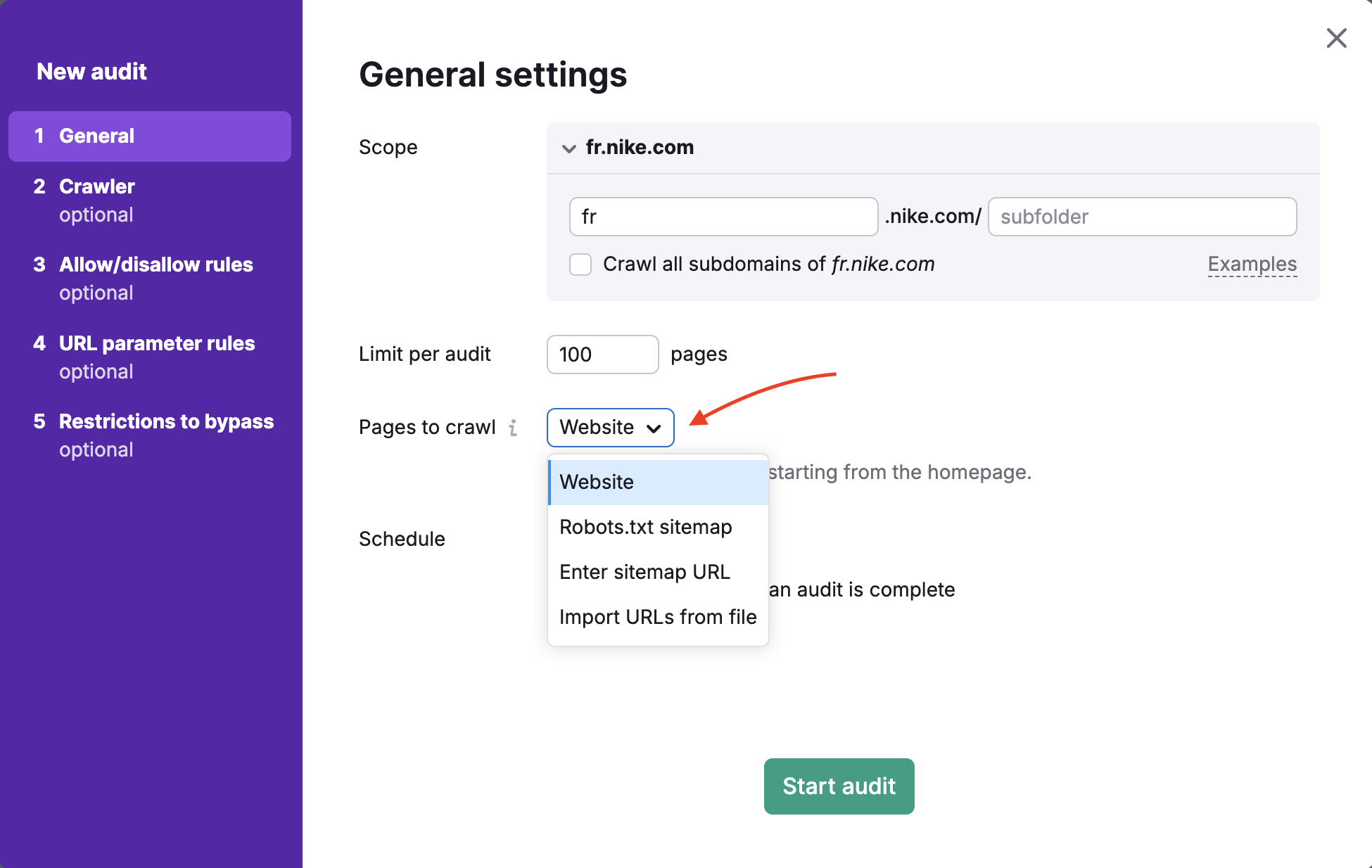
Task: Open Restrictions to bypass settings
Action: pyautogui.click(x=166, y=421)
